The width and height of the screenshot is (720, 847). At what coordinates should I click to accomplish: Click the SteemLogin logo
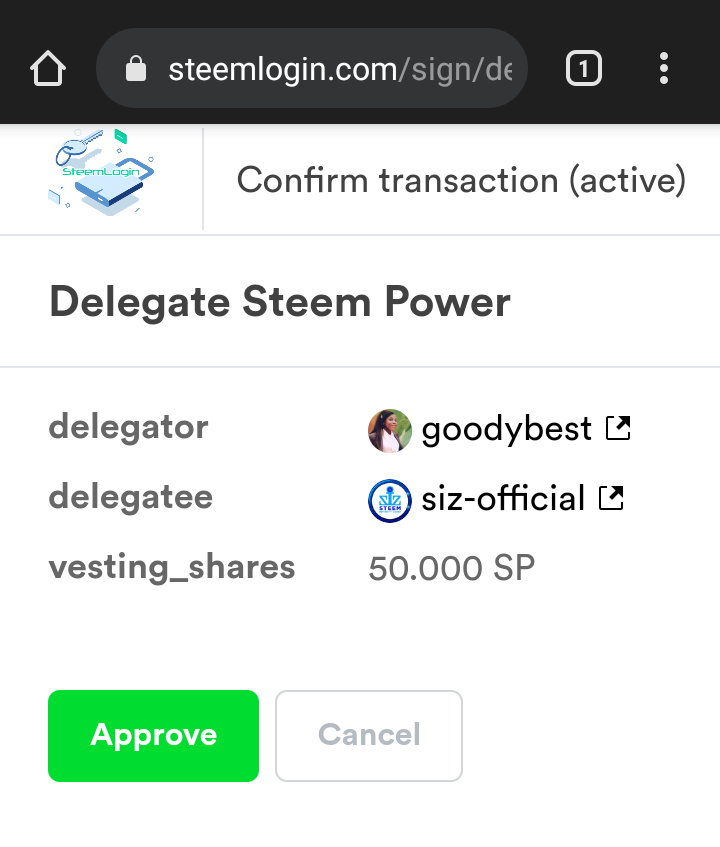pyautogui.click(x=102, y=173)
